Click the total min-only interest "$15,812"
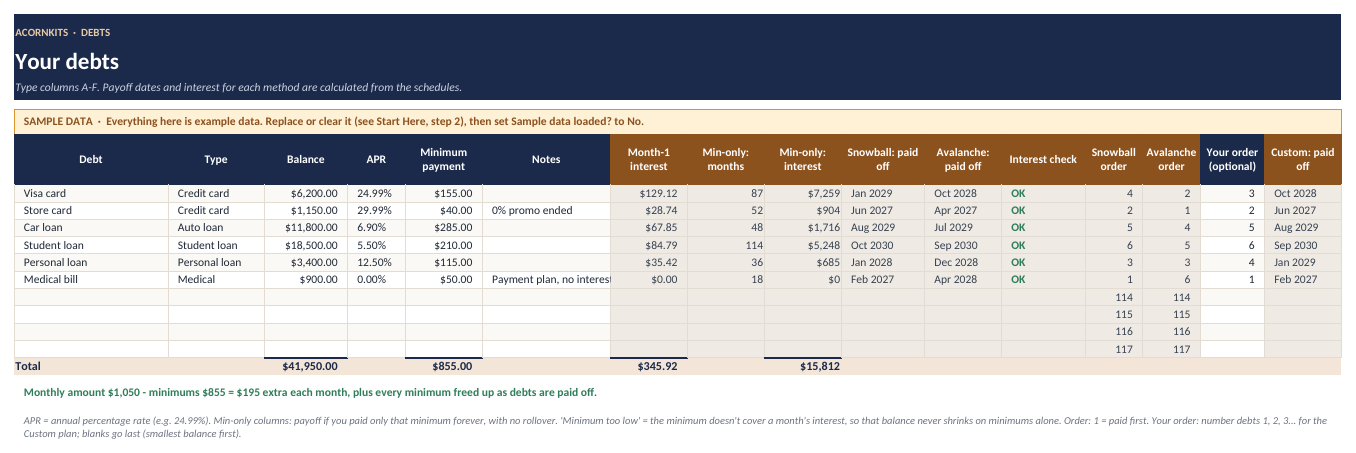1356x453 pixels. (803, 367)
